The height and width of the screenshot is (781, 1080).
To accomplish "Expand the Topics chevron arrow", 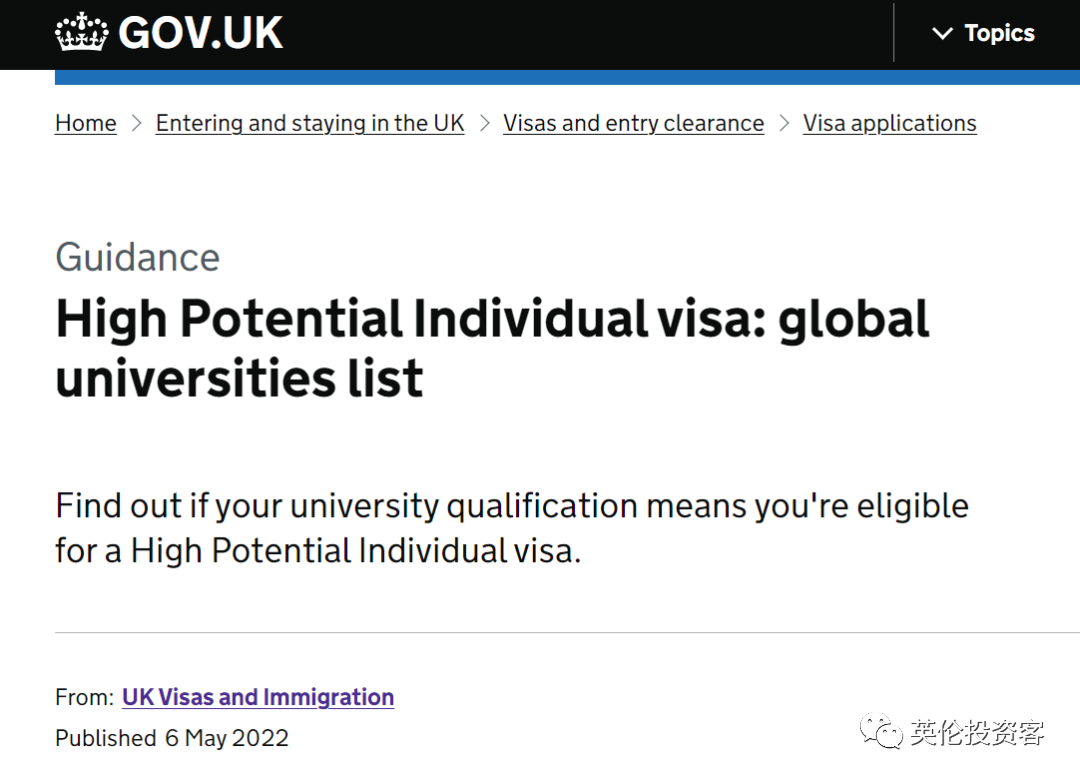I will [942, 34].
